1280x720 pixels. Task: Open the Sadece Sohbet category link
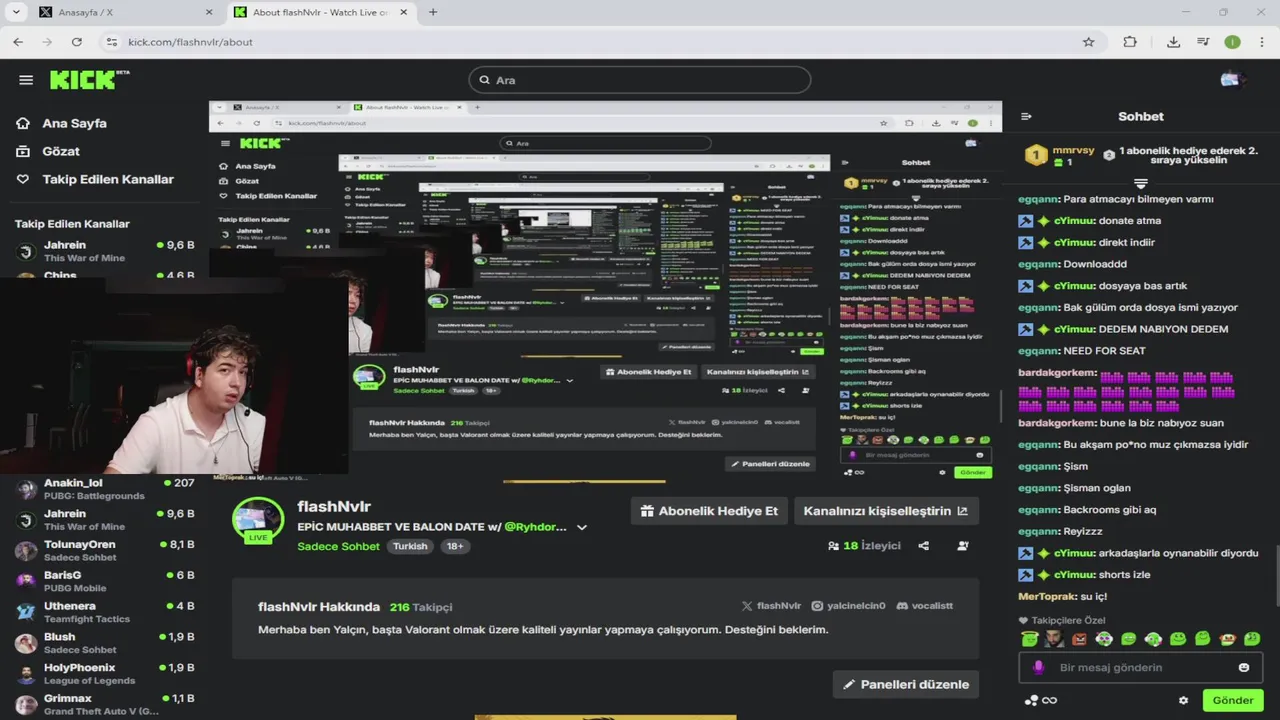338,546
